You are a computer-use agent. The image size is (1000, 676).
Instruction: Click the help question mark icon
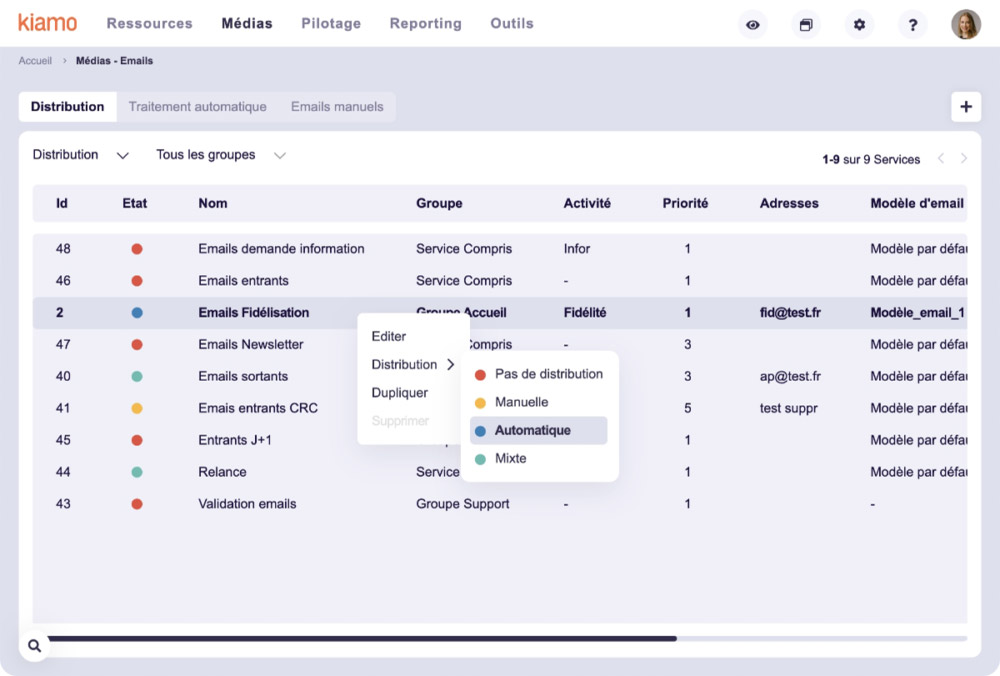click(x=912, y=25)
